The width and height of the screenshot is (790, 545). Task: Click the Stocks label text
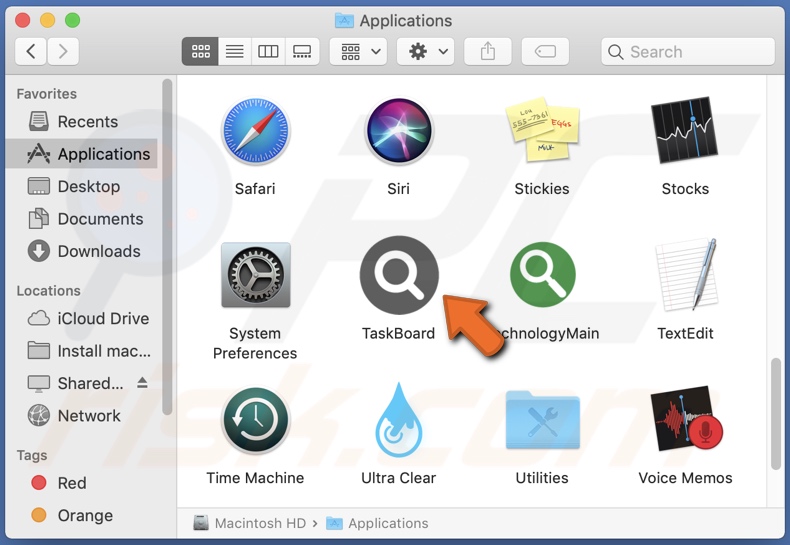[685, 189]
